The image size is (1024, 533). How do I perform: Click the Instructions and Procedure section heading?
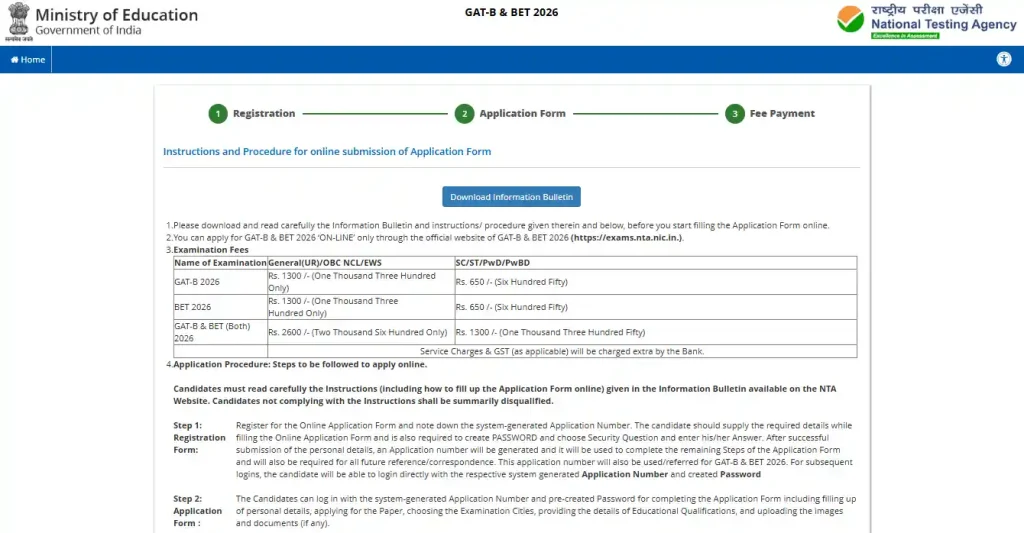tap(327, 152)
